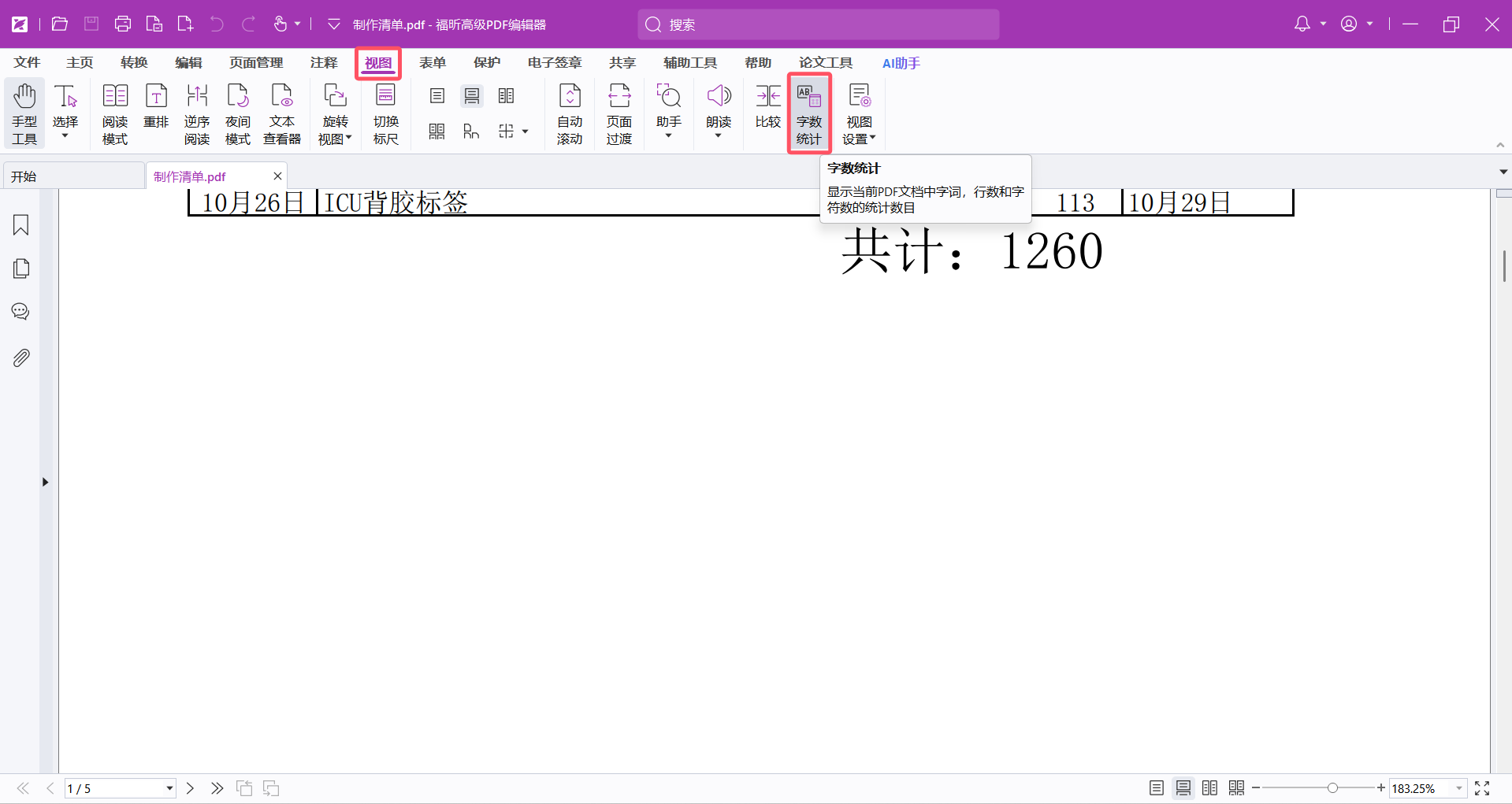Open Word Count (字数统计)
Image resolution: width=1512 pixels, height=804 pixels.
(808, 114)
